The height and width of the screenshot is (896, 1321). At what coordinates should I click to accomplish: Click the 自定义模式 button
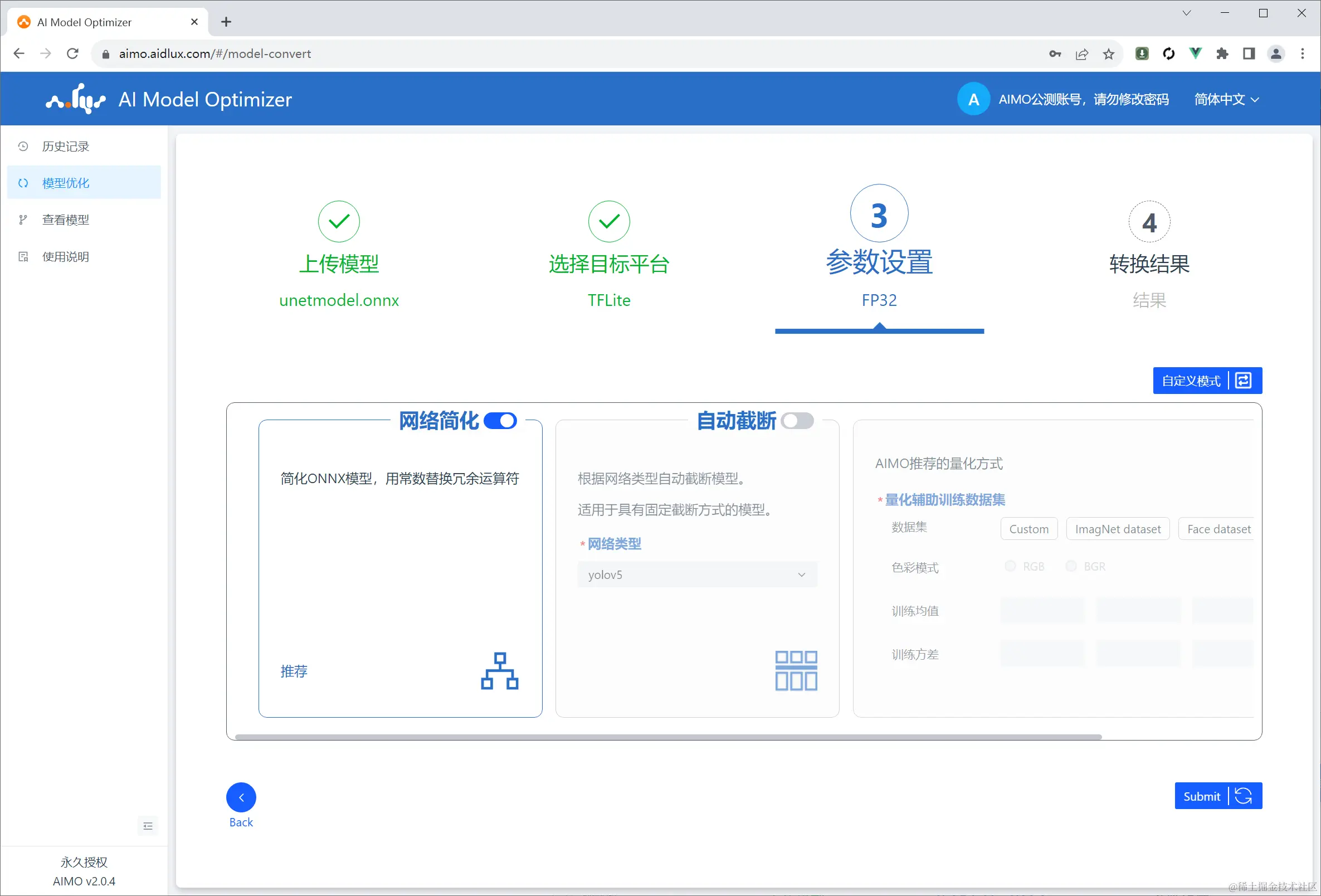click(1207, 381)
